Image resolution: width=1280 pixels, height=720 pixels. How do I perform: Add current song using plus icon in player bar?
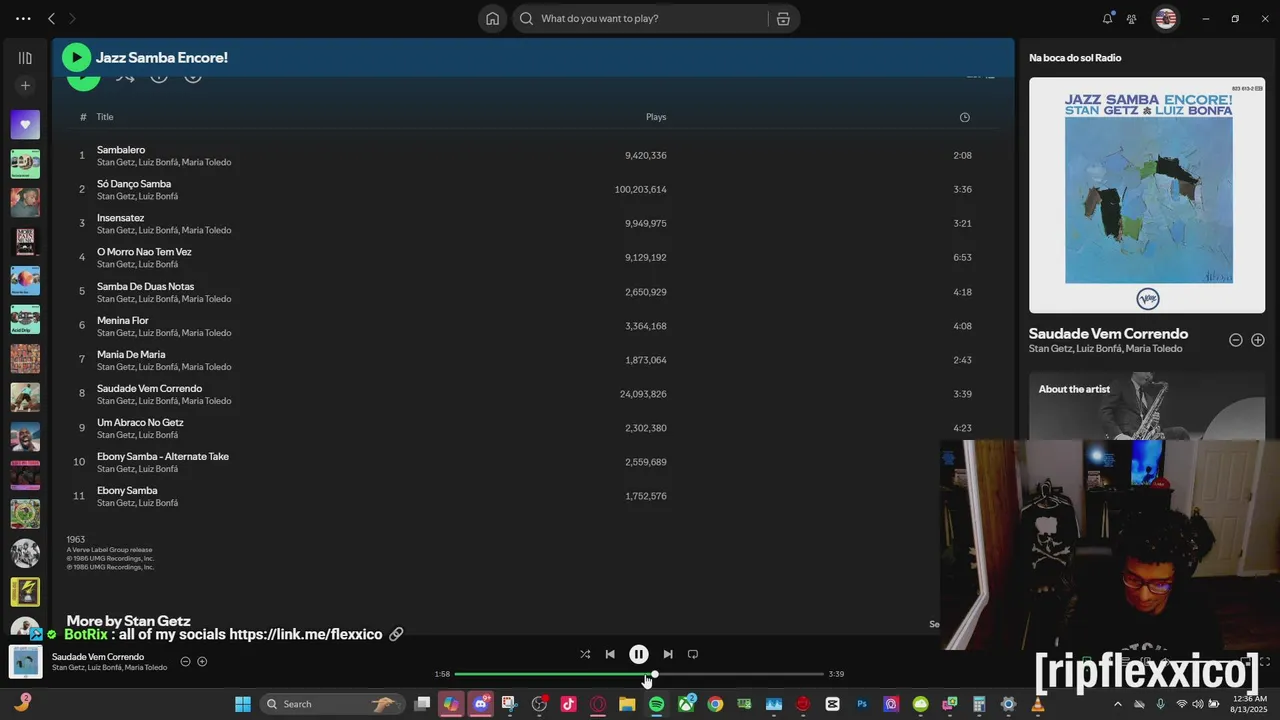coord(202,661)
